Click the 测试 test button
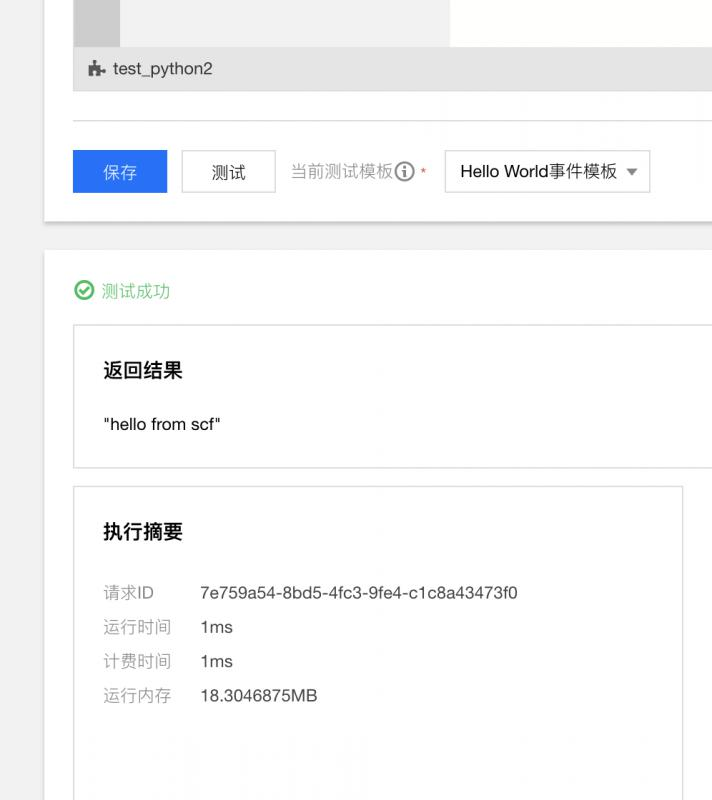The image size is (712, 800). (x=228, y=171)
